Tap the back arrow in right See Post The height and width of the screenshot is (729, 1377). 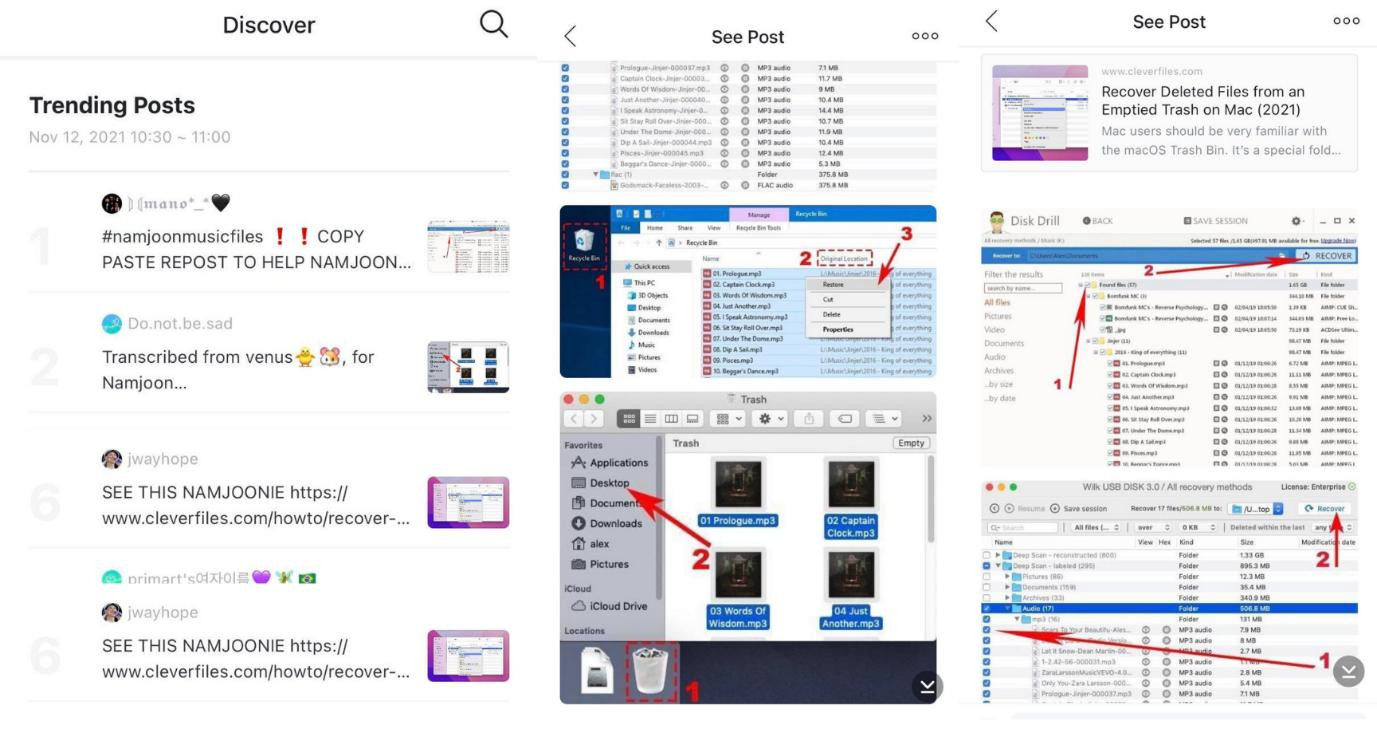click(991, 22)
